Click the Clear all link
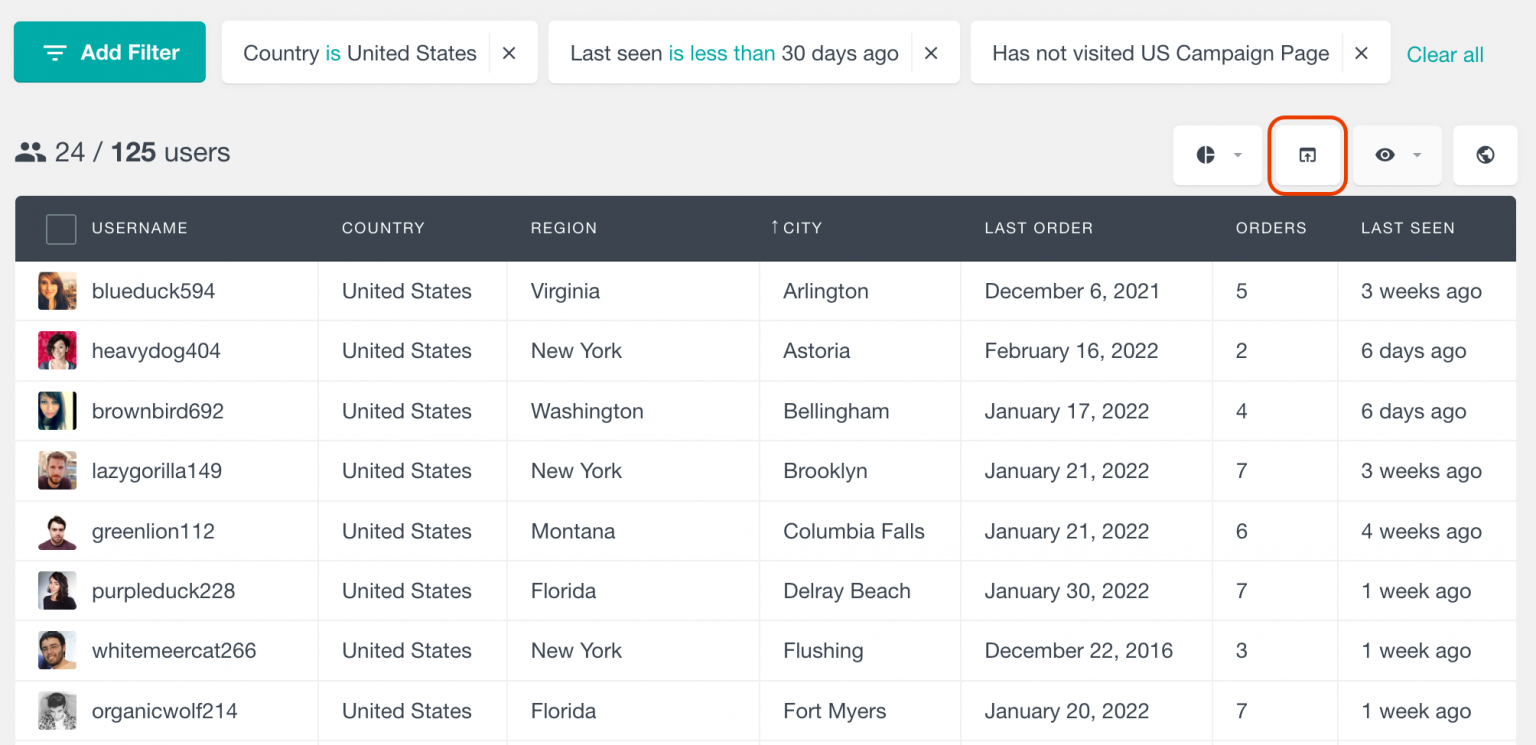 [x=1444, y=54]
